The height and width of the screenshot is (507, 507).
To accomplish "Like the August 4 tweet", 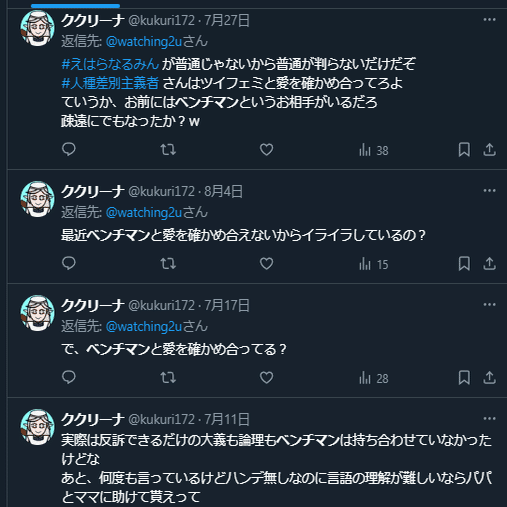I will [x=266, y=264].
